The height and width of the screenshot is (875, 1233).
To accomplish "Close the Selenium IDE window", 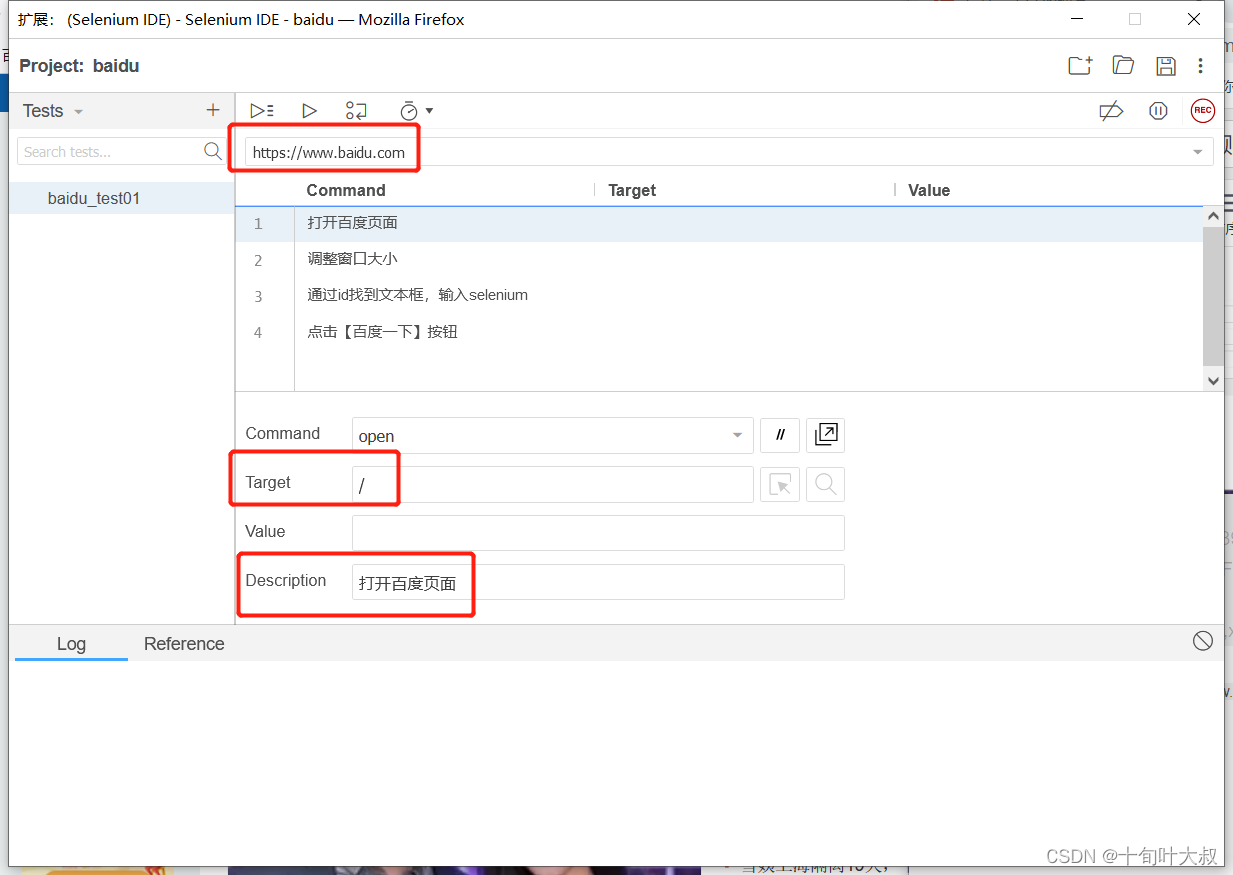I will pyautogui.click(x=1194, y=19).
